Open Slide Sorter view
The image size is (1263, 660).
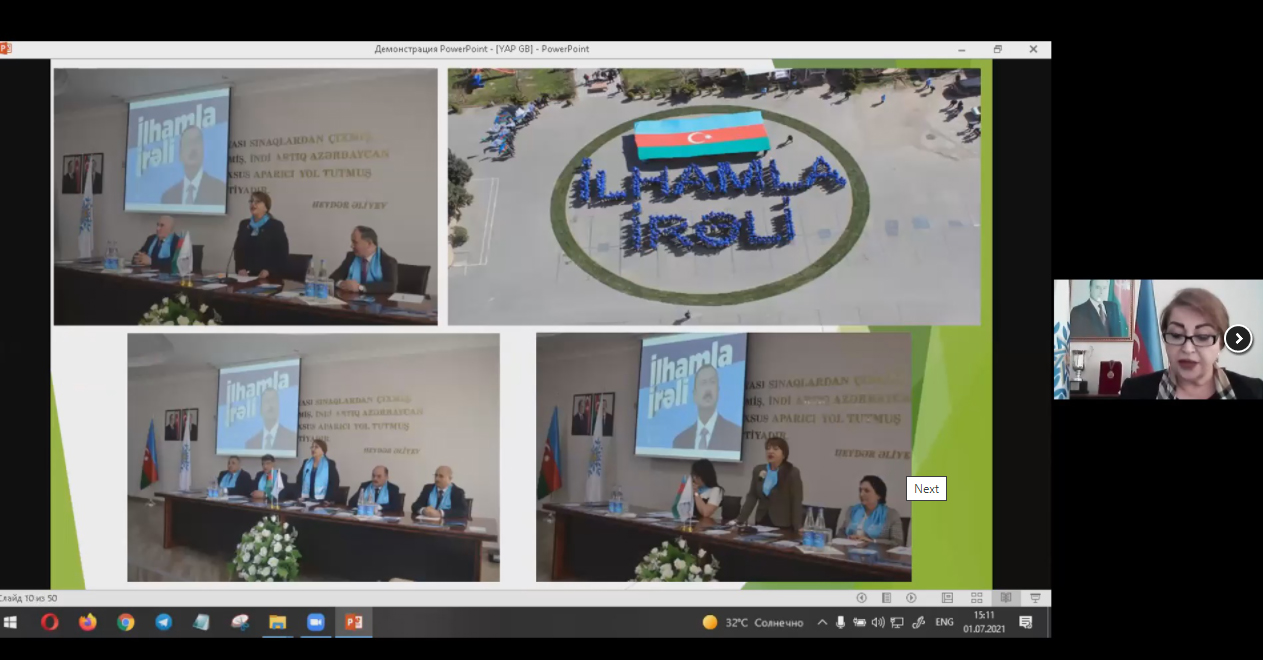click(977, 598)
